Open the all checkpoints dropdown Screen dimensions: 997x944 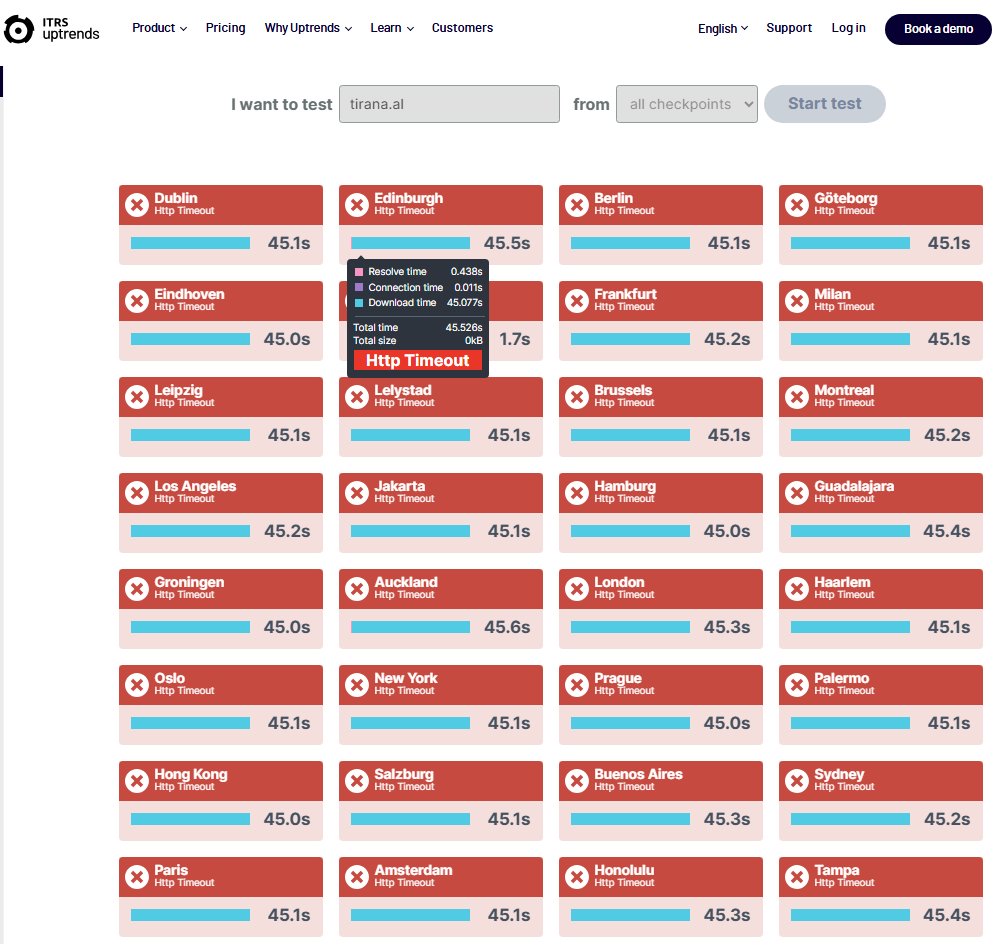686,104
